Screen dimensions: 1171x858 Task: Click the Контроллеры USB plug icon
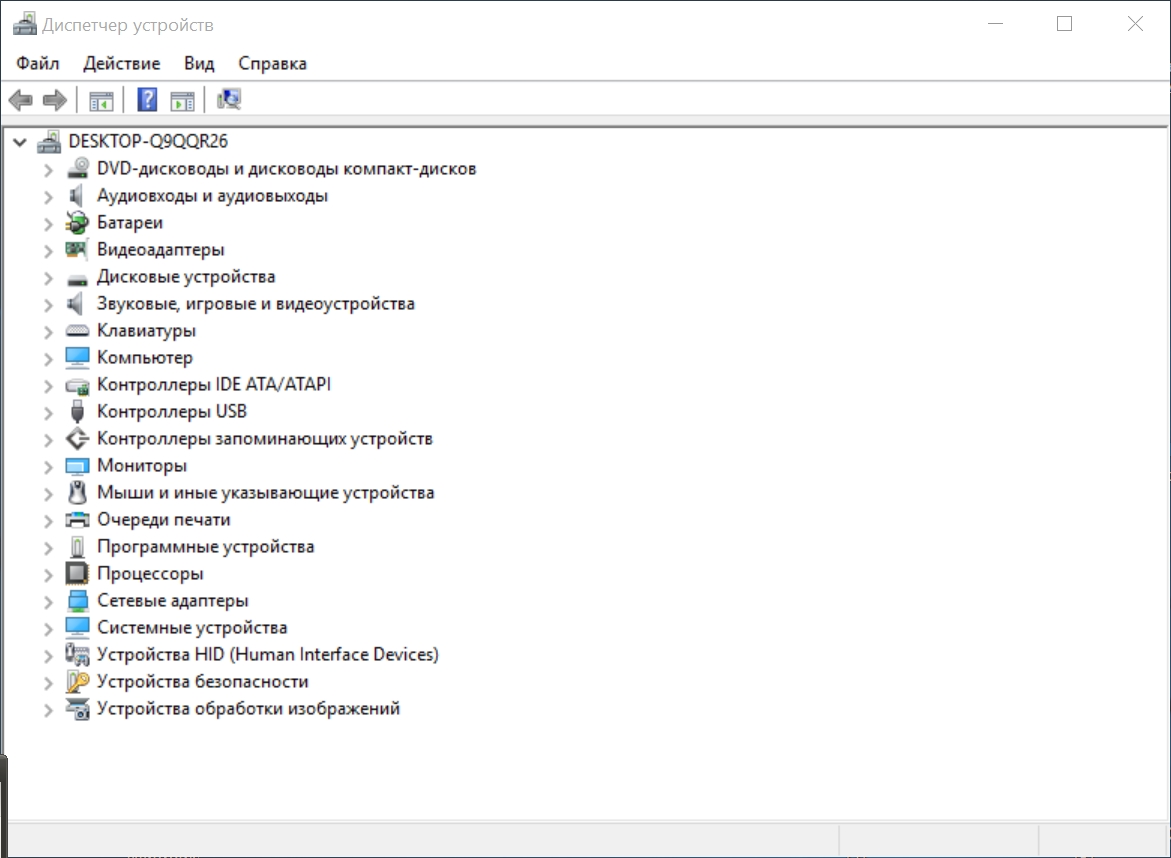[77, 412]
